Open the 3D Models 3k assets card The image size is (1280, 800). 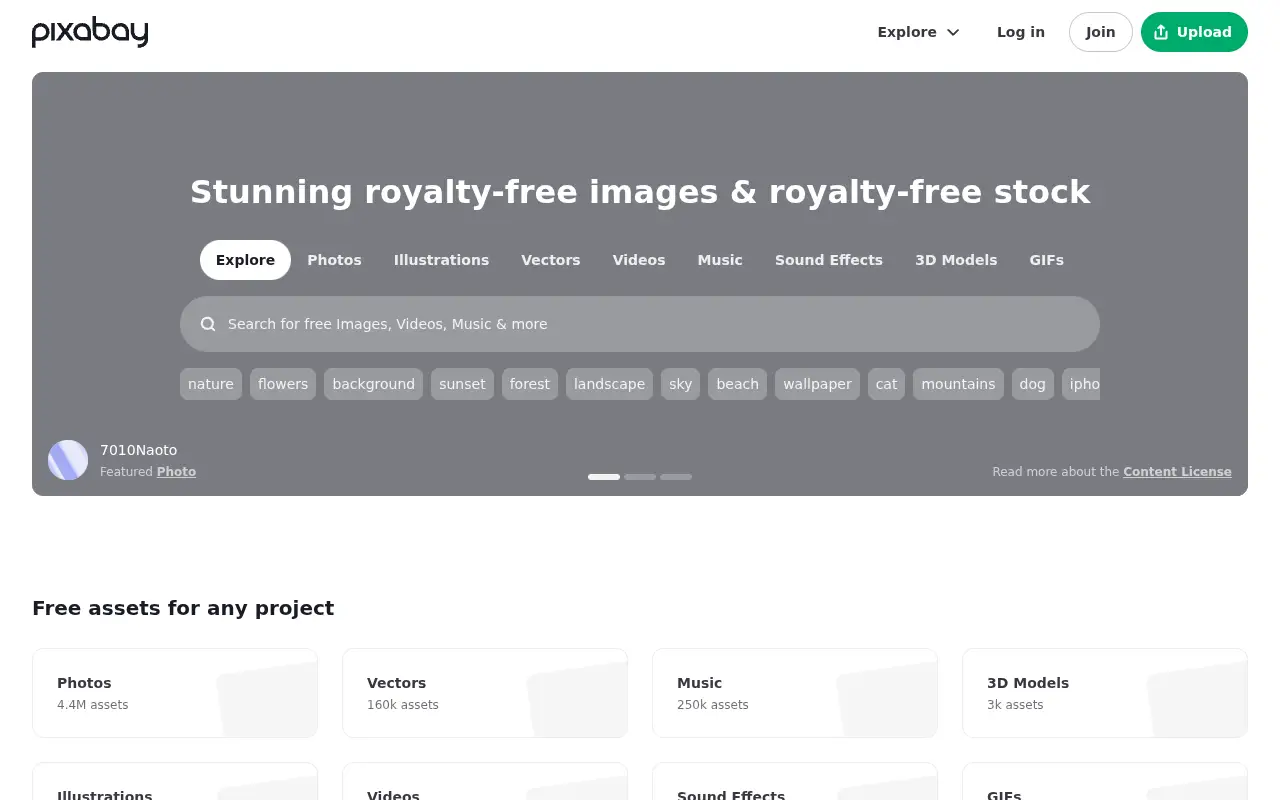click(1105, 693)
